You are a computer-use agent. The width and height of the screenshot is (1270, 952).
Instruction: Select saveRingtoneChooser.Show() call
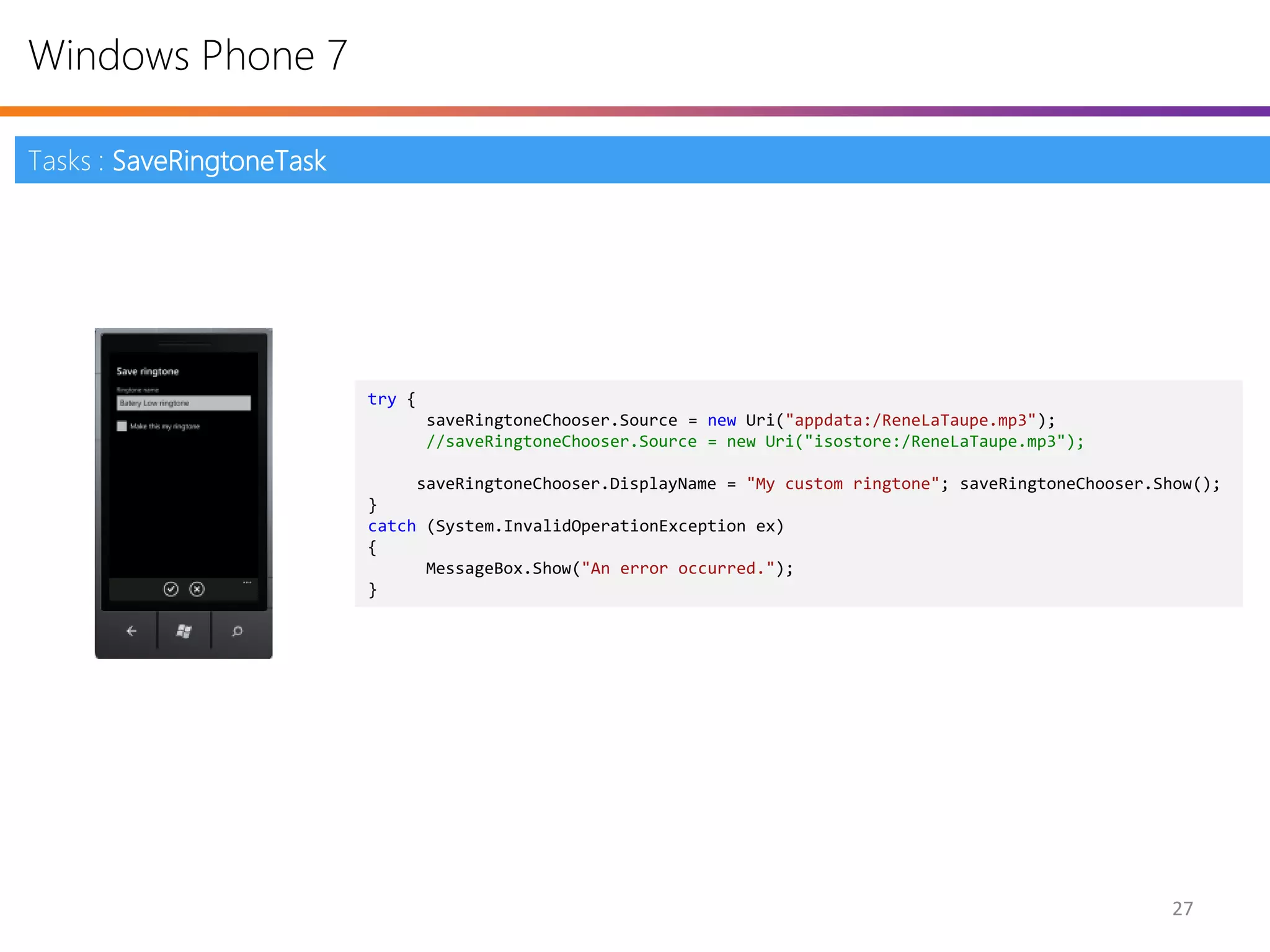coord(1090,483)
